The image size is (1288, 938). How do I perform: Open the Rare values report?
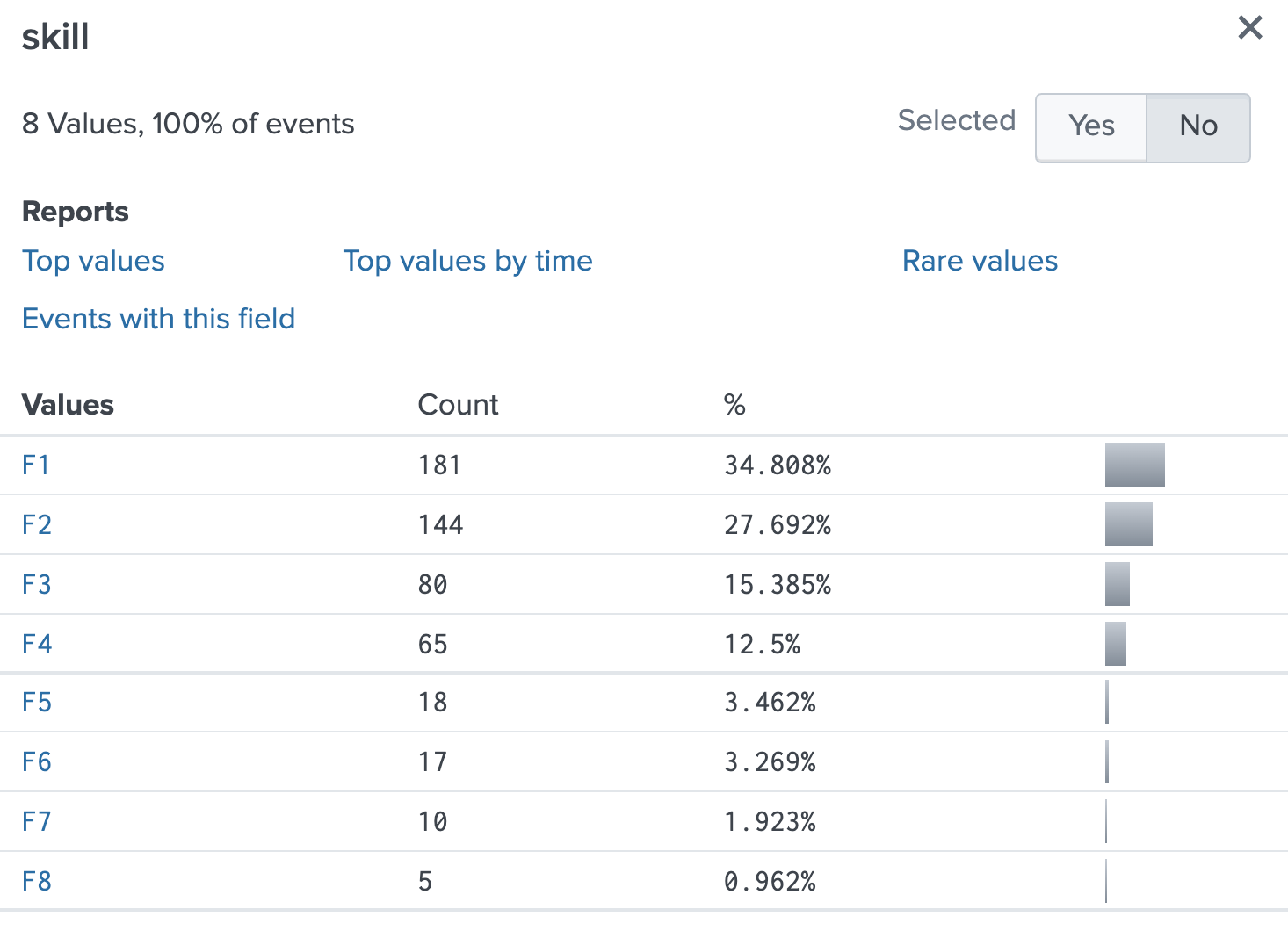tap(980, 261)
